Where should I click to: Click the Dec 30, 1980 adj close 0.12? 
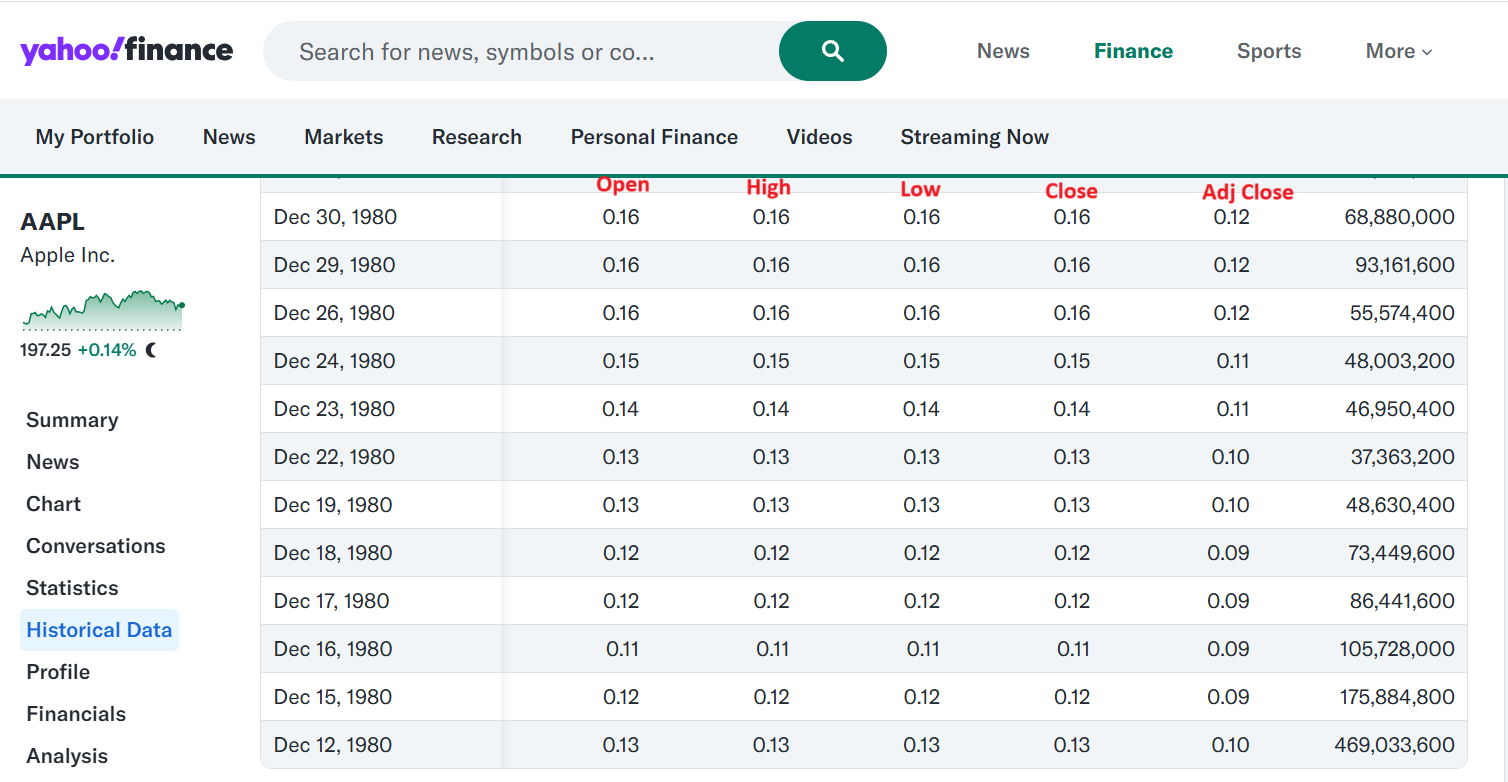point(1232,217)
